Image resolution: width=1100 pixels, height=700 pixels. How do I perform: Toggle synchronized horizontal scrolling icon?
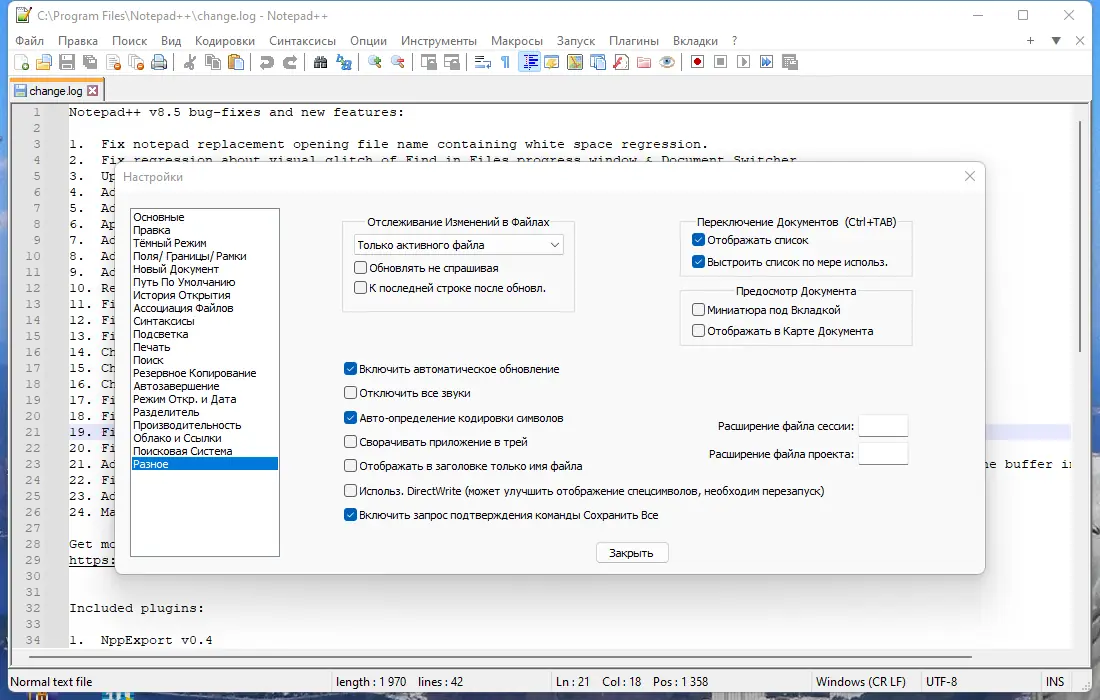(x=452, y=62)
